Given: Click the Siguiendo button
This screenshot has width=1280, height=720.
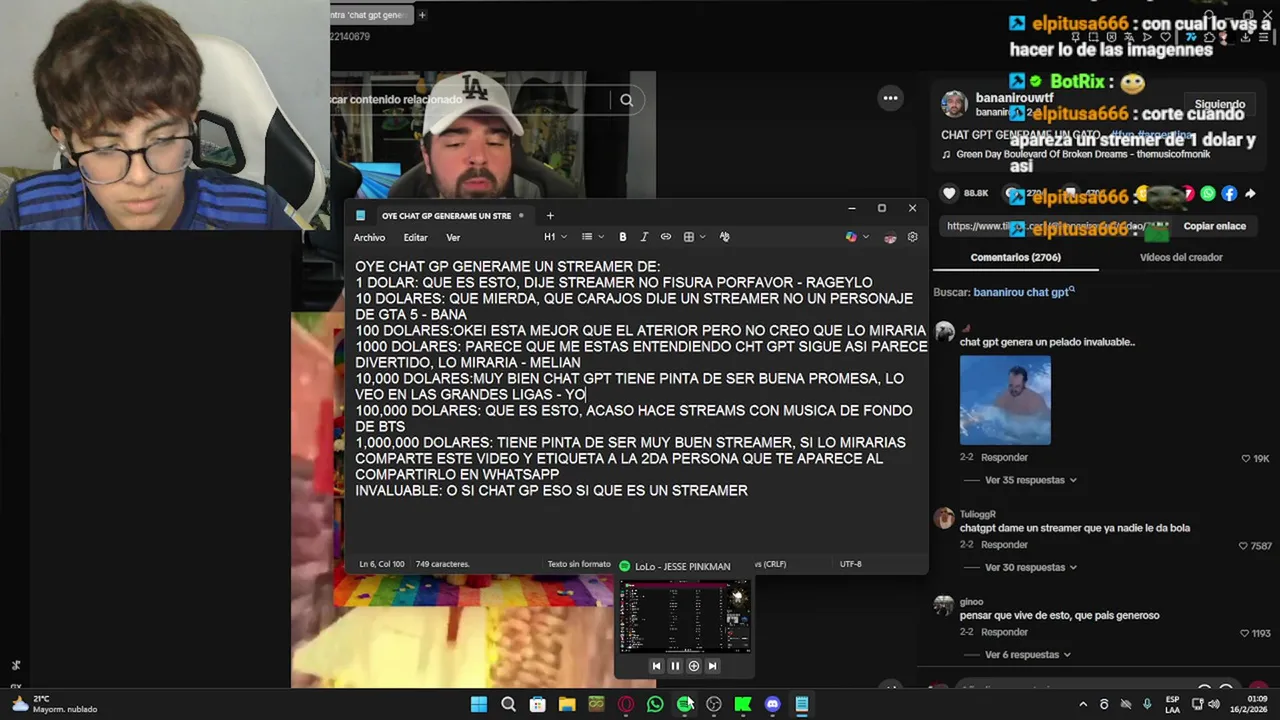Looking at the screenshot, I should 1219,104.
